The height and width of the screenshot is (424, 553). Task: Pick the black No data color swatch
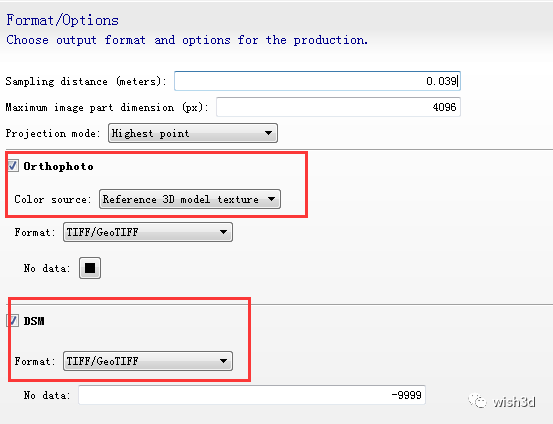tap(90, 268)
